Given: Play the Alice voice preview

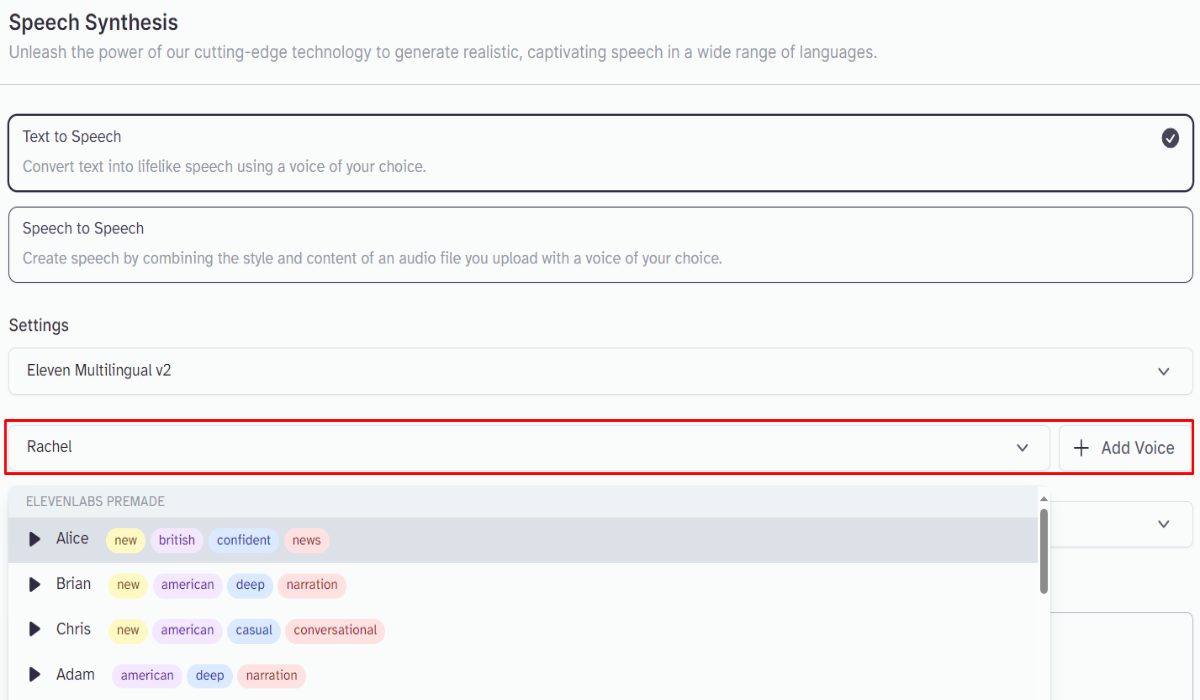Looking at the screenshot, I should [x=35, y=540].
